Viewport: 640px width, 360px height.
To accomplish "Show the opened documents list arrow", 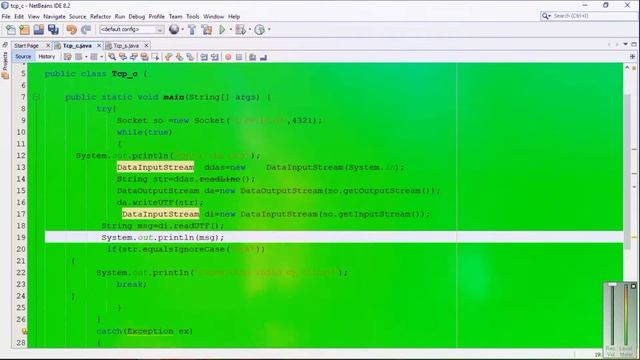I will coord(625,44).
